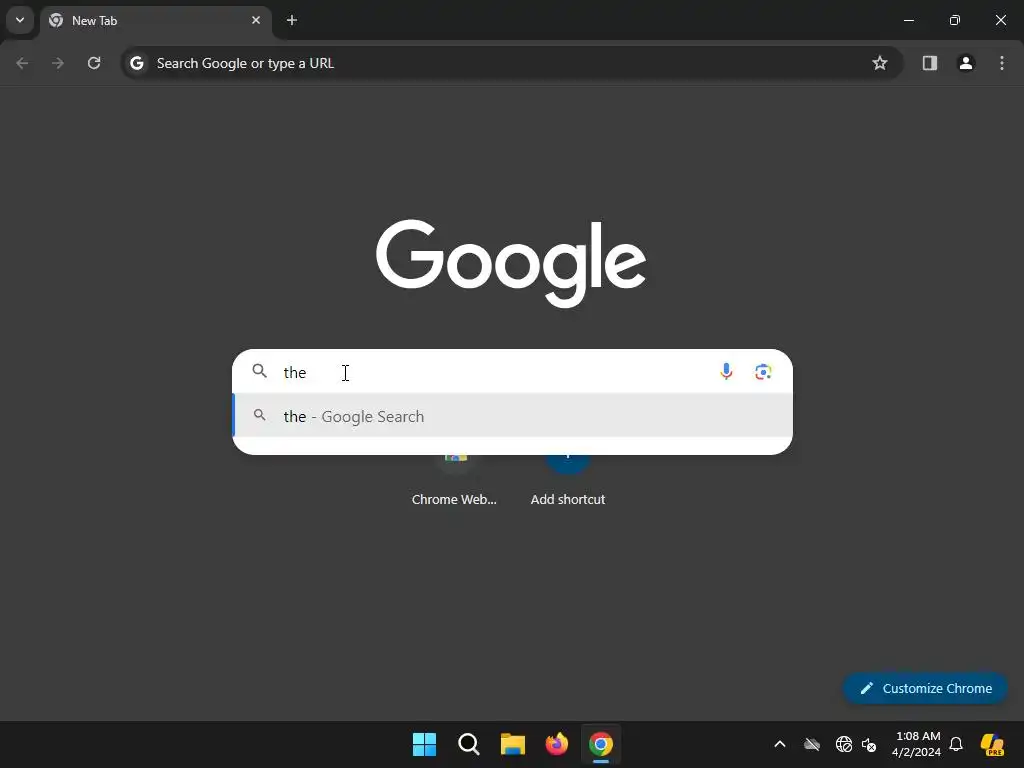
Task: Click the Google logo
Action: (511, 263)
